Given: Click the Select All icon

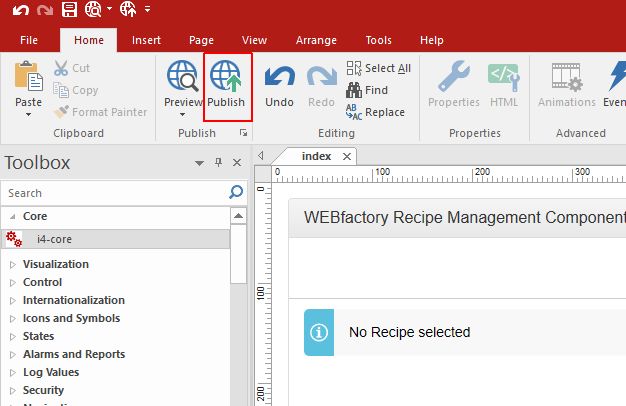Looking at the screenshot, I should point(354,68).
